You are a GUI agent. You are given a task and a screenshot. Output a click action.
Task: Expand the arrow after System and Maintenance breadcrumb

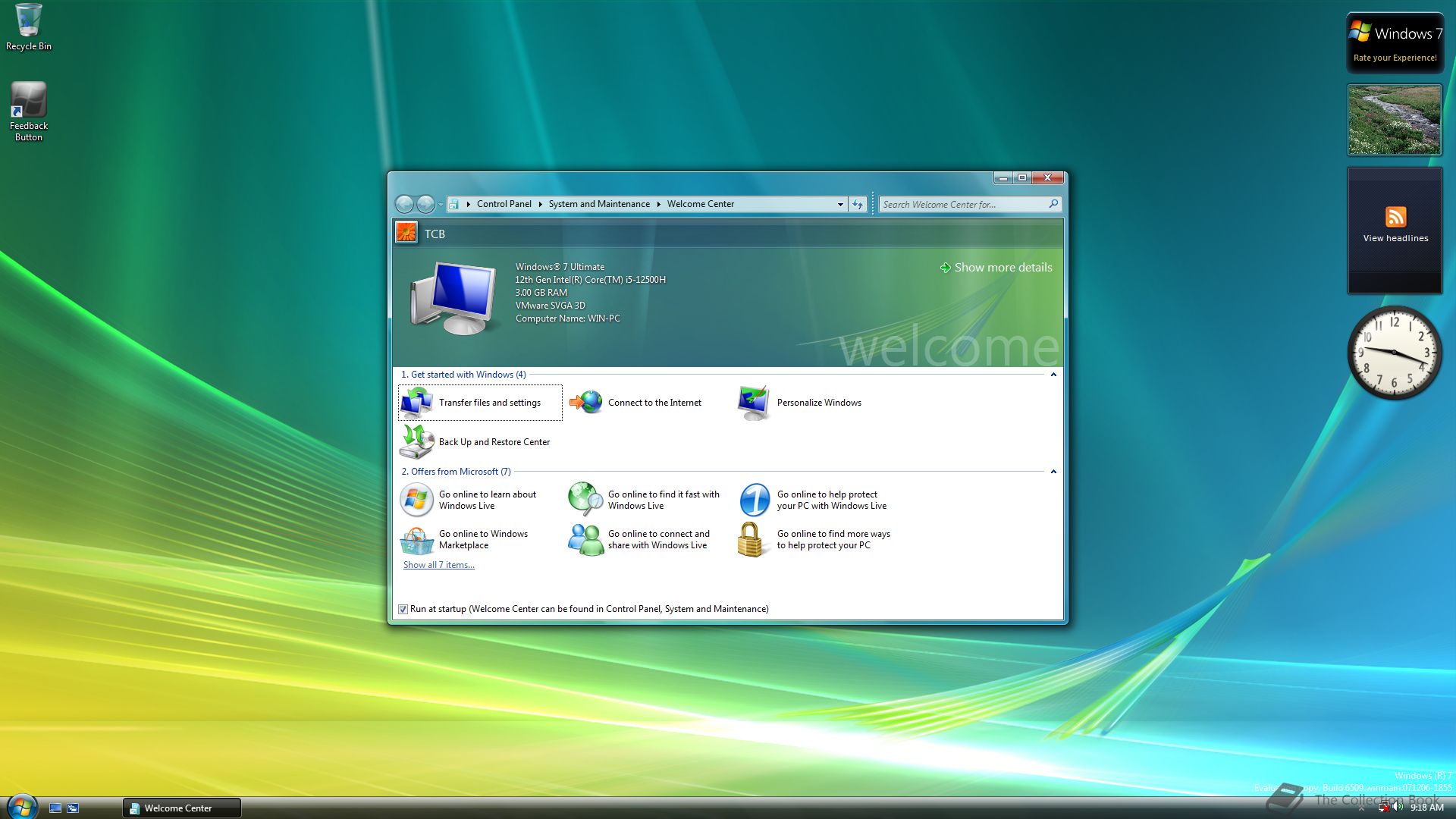(658, 204)
